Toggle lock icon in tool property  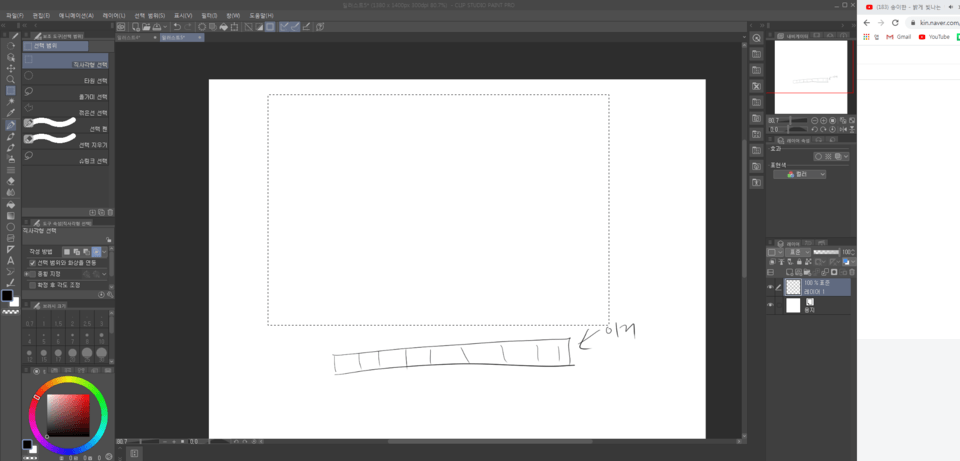pyautogui.click(x=108, y=239)
